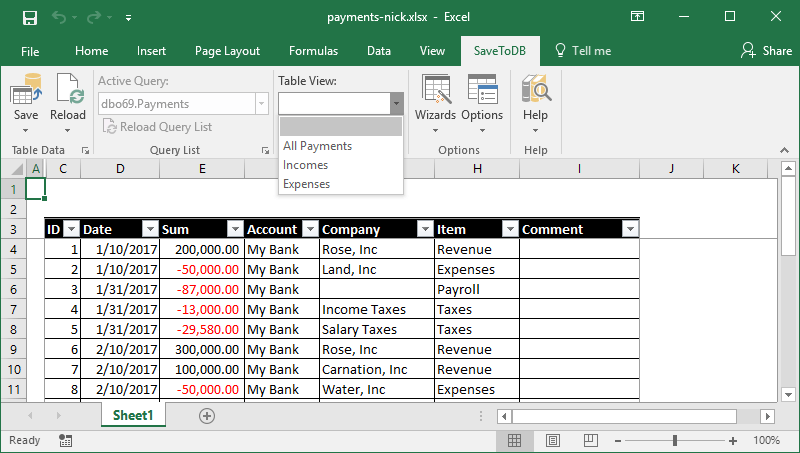Click the Select All corner triangle
The height and width of the screenshot is (453, 800).
coord(16,169)
